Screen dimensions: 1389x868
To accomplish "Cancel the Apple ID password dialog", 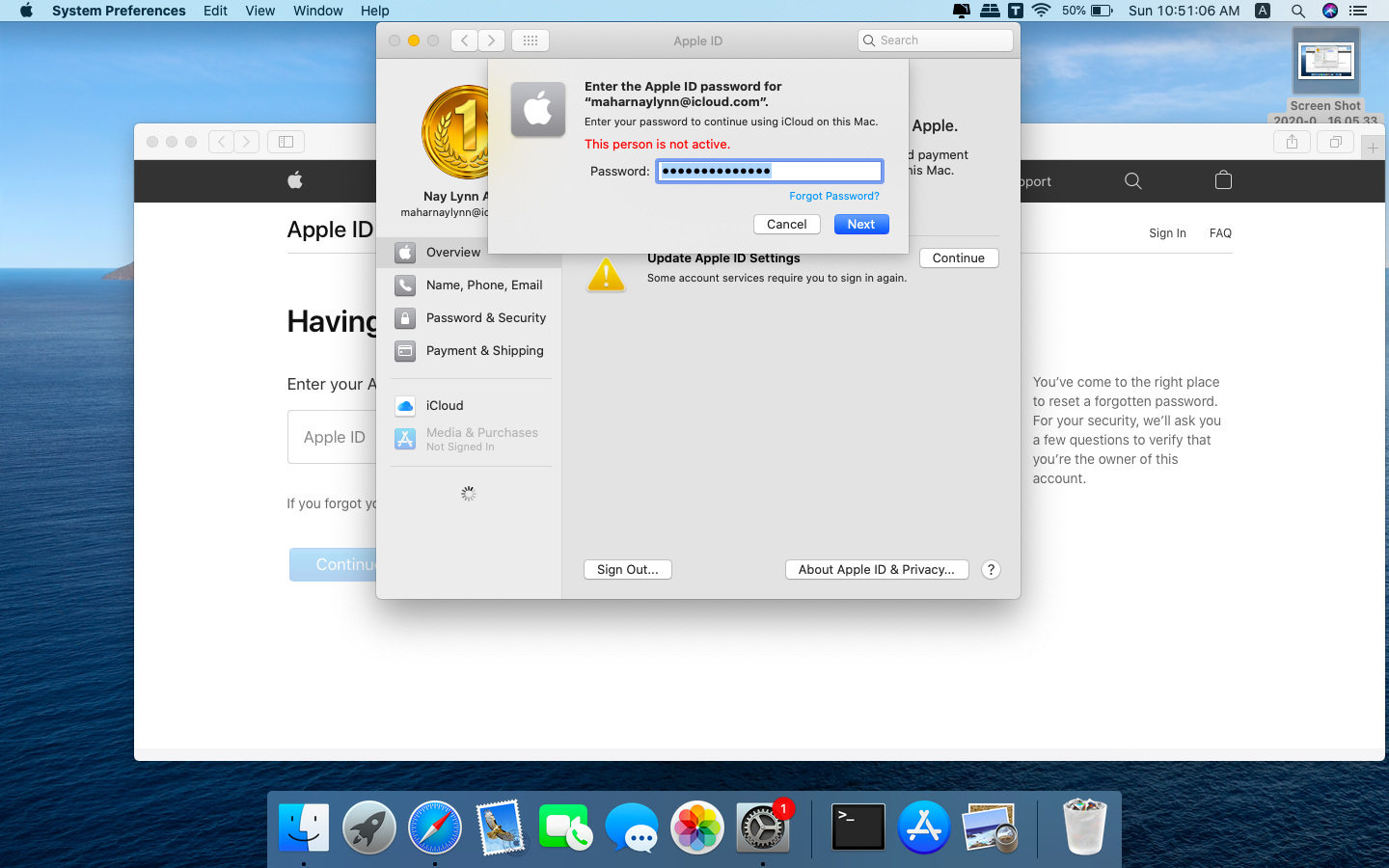I will pos(786,224).
